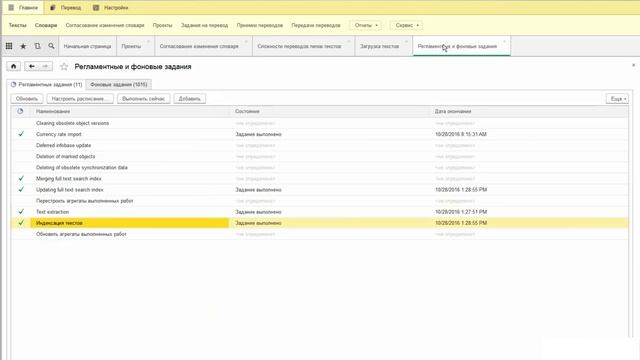Click Настроить расписание button
This screenshot has height=360, width=640.
coord(80,99)
